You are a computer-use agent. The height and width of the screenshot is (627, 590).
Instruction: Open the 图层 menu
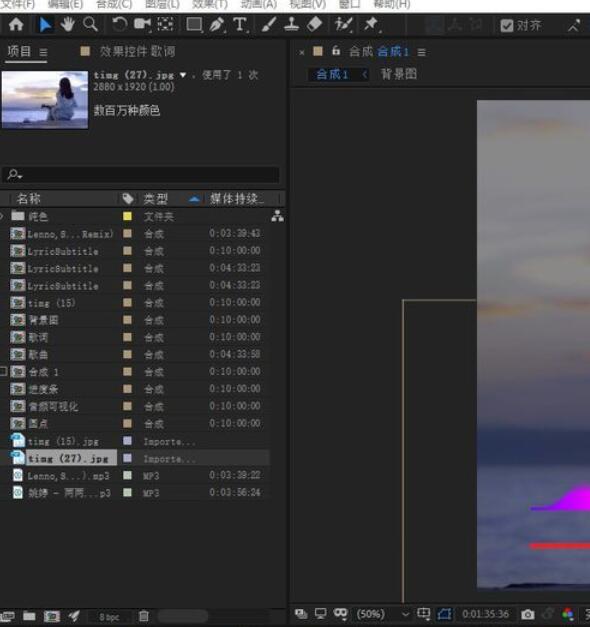162,4
